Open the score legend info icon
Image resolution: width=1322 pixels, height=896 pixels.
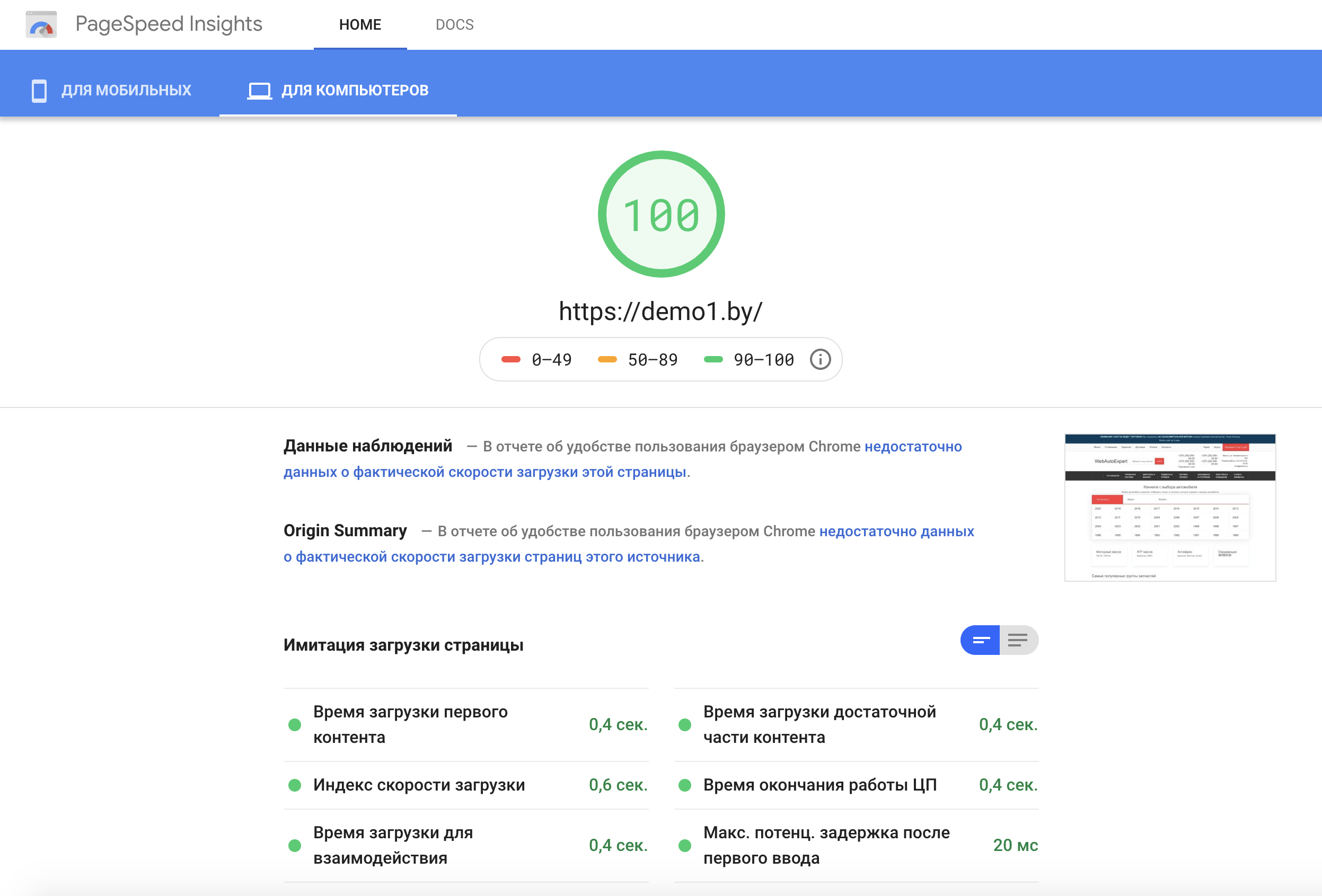pyautogui.click(x=819, y=359)
